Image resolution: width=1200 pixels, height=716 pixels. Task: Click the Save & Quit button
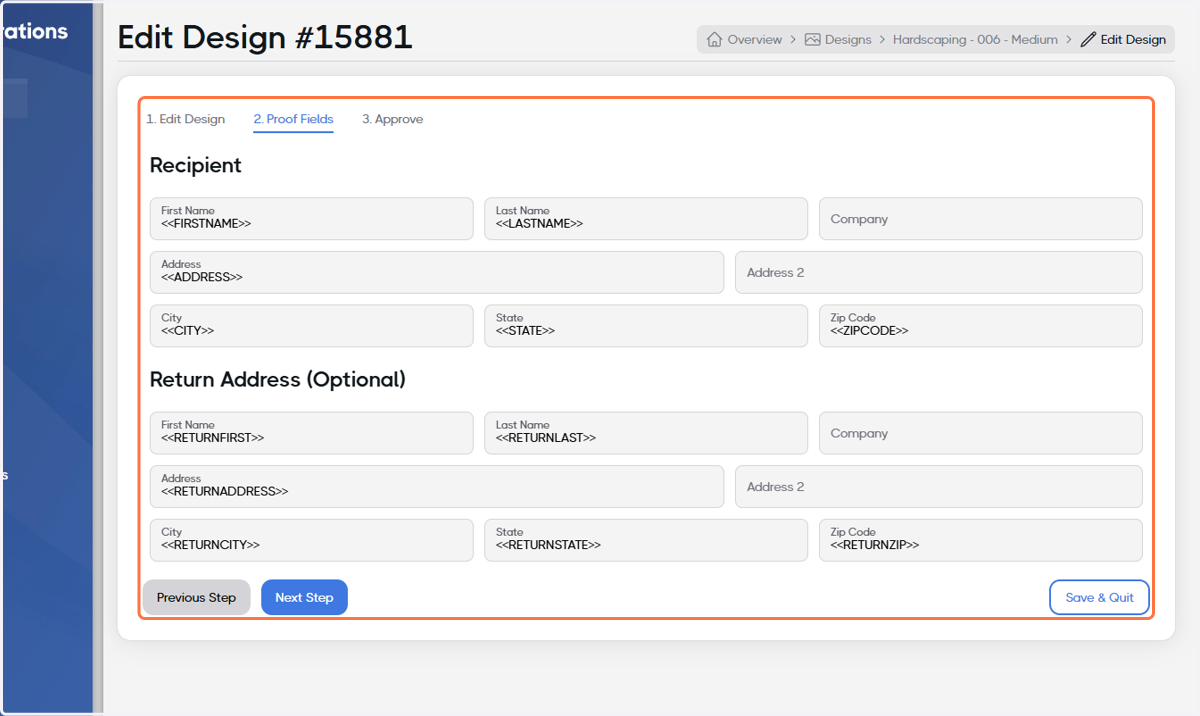point(1099,597)
